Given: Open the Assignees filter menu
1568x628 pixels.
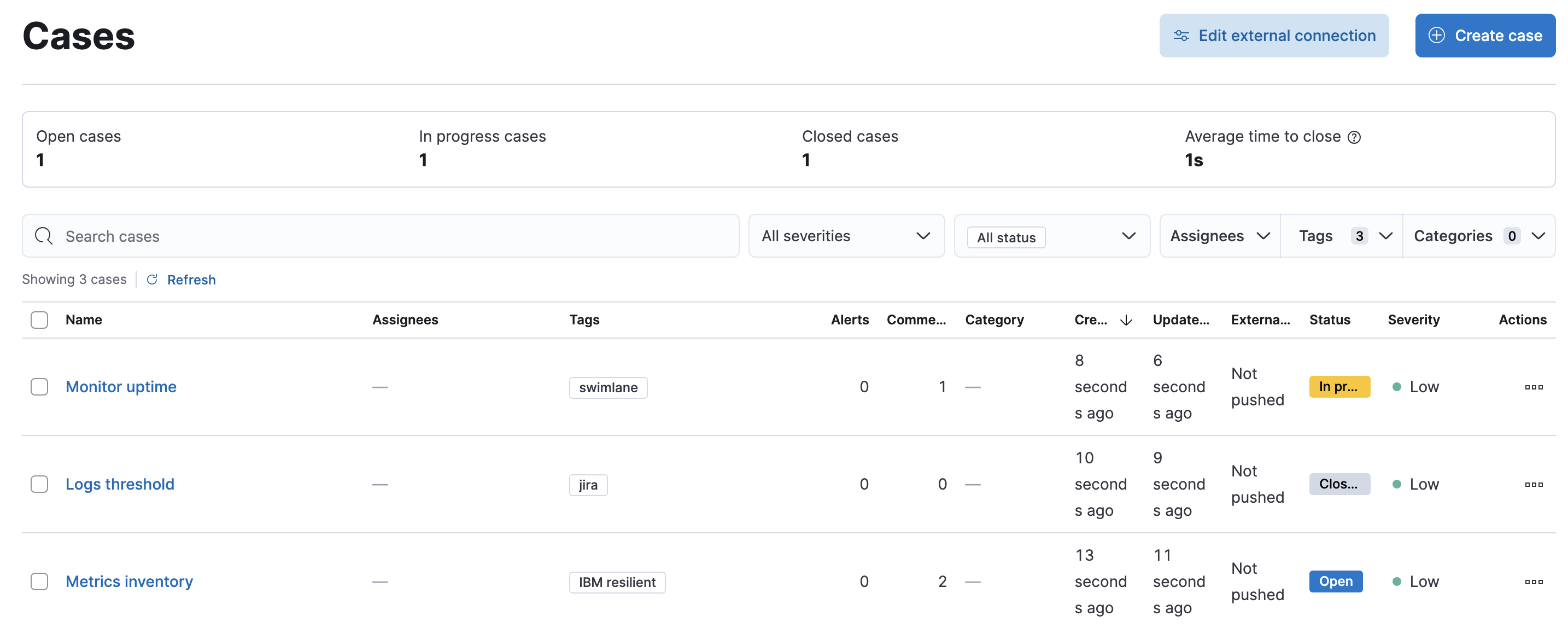Looking at the screenshot, I should pyautogui.click(x=1218, y=236).
